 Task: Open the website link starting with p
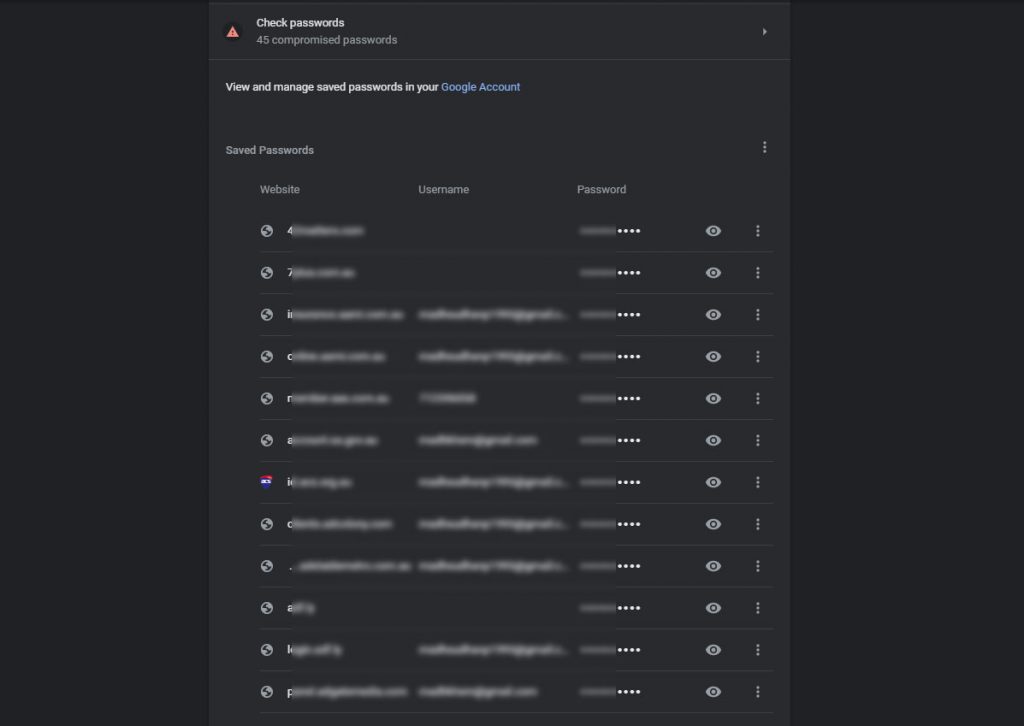point(347,691)
